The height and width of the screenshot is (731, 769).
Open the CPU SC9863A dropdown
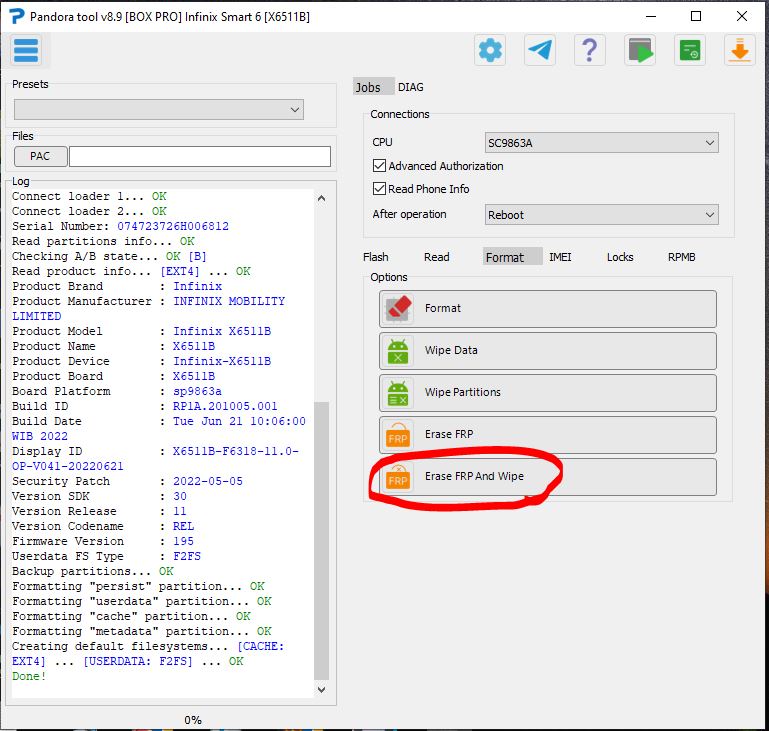pos(602,143)
